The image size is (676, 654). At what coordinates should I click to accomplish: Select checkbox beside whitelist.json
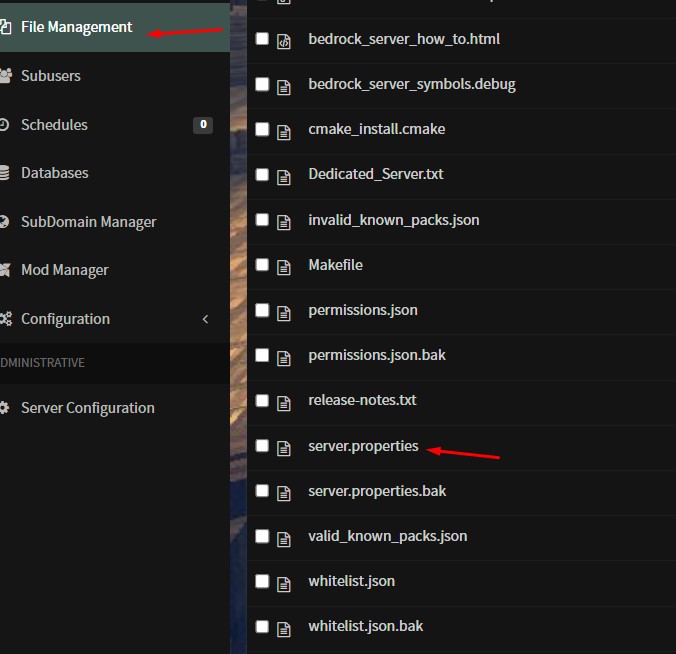pyautogui.click(x=262, y=581)
